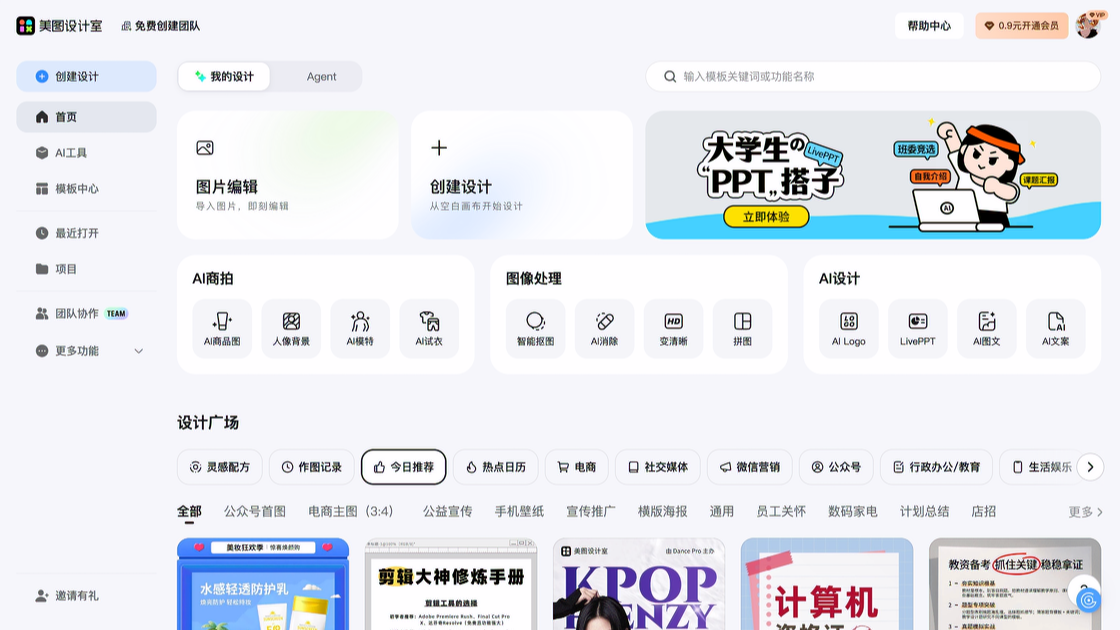Click the 创建设计 sidebar button
1120x630 pixels.
click(86, 77)
